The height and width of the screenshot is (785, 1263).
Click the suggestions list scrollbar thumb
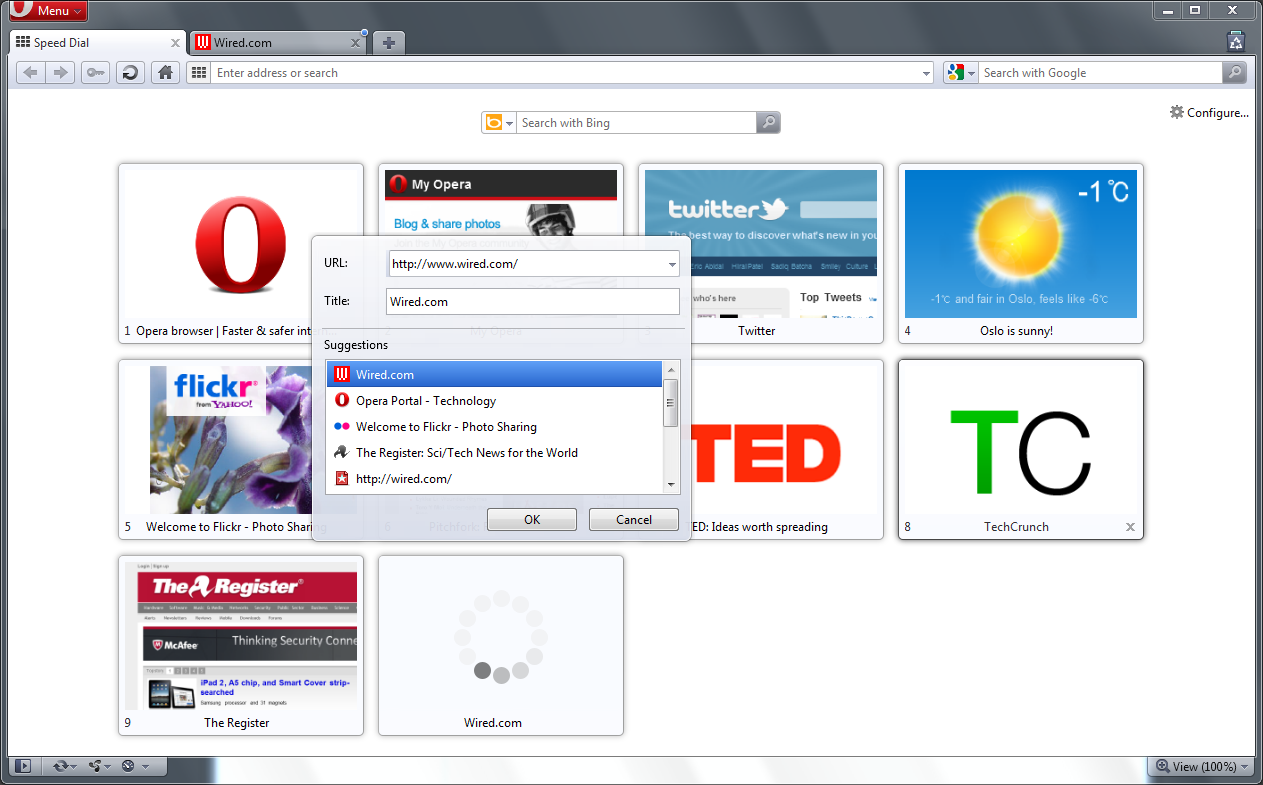coord(671,403)
